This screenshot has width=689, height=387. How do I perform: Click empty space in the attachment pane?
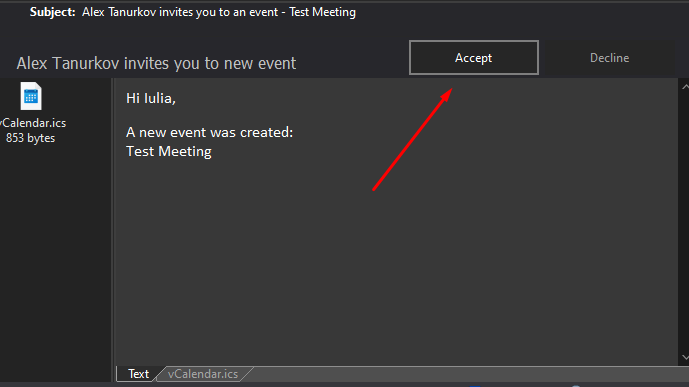tap(55, 264)
